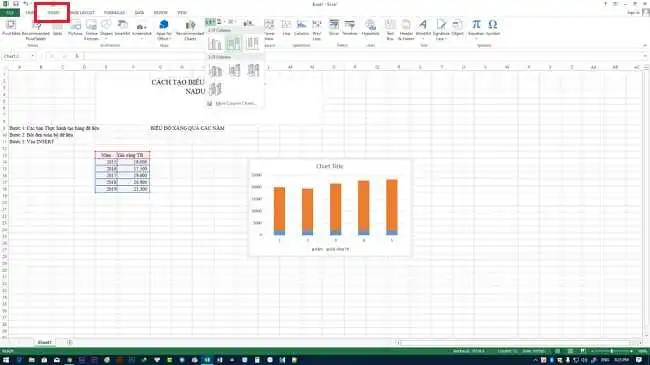Select the Sheet1 tab

(44, 342)
